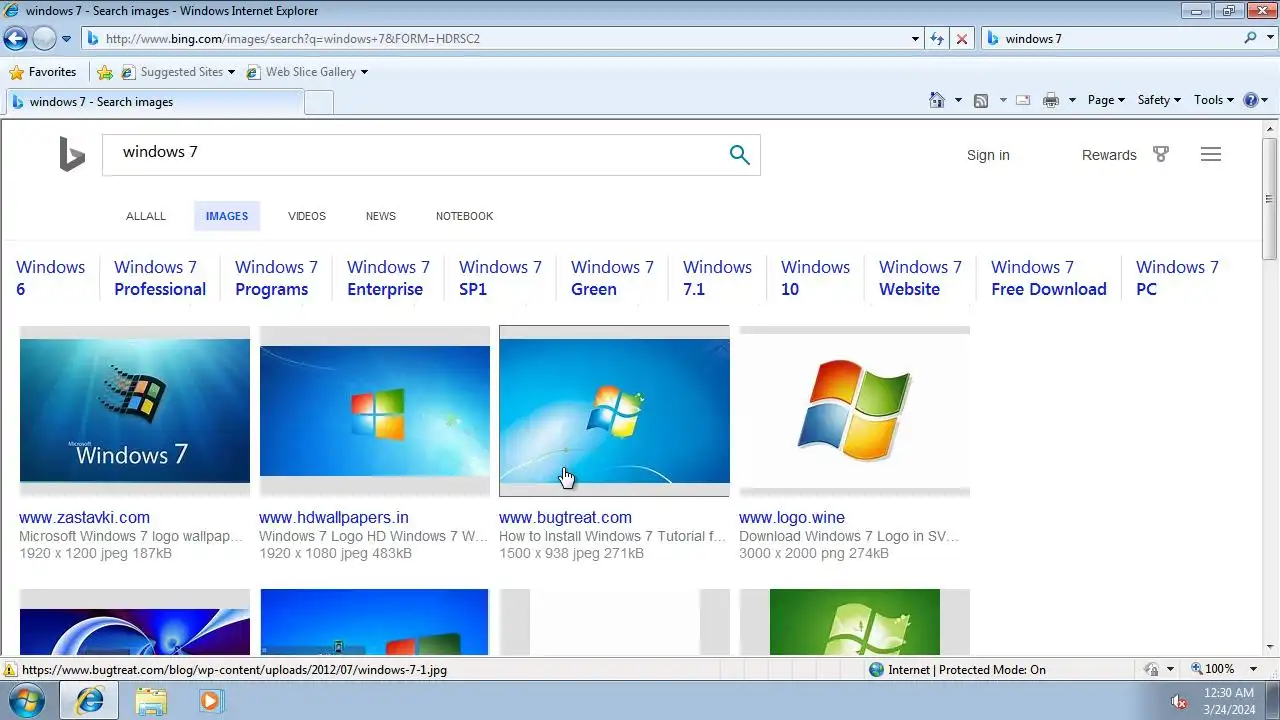Click the www.bugtreat.com link
Screen dimensions: 1280x720
[565, 517]
